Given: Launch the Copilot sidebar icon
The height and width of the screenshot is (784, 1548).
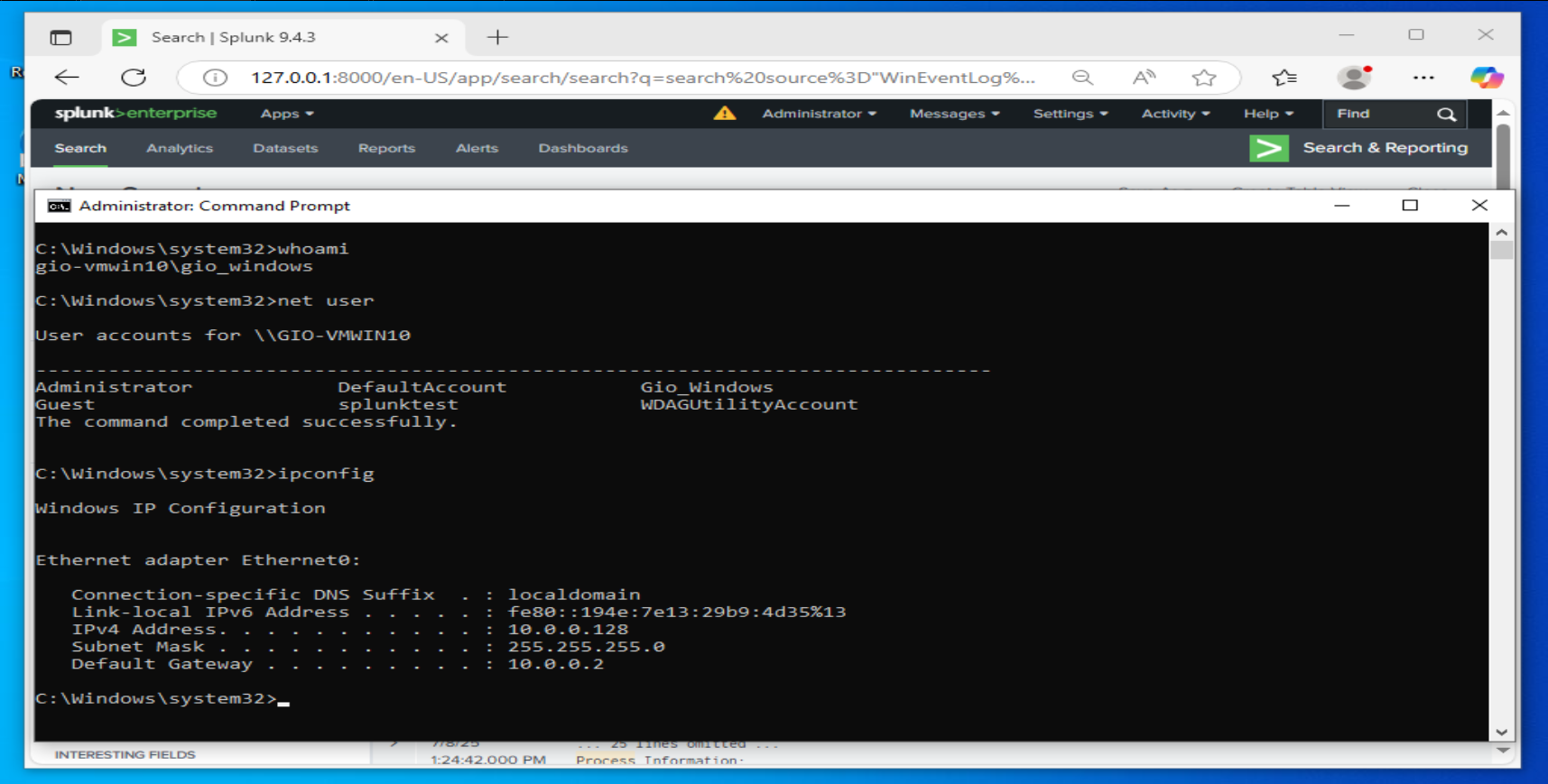Looking at the screenshot, I should tap(1487, 78).
